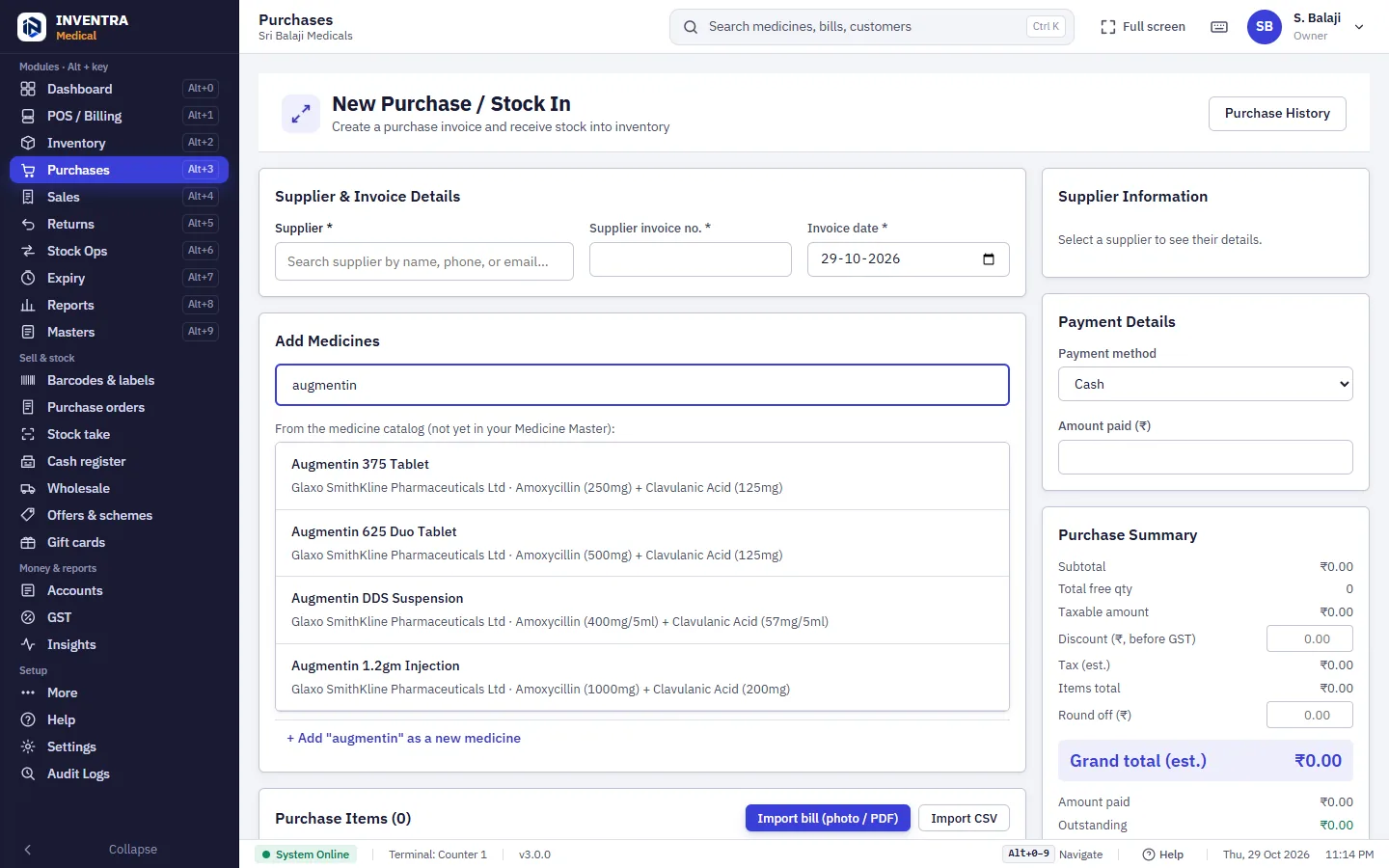Open the Payment method Cash dropdown
The height and width of the screenshot is (868, 1389).
click(x=1206, y=384)
